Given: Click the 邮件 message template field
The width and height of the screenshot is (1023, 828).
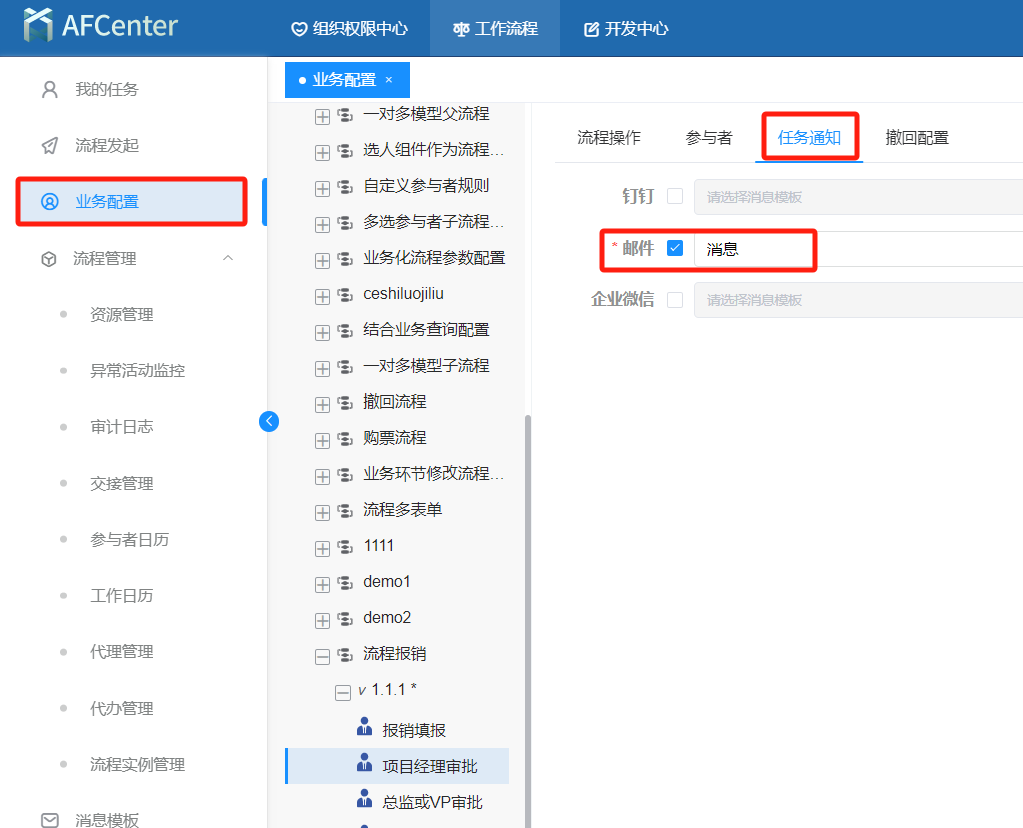Looking at the screenshot, I should tap(850, 249).
